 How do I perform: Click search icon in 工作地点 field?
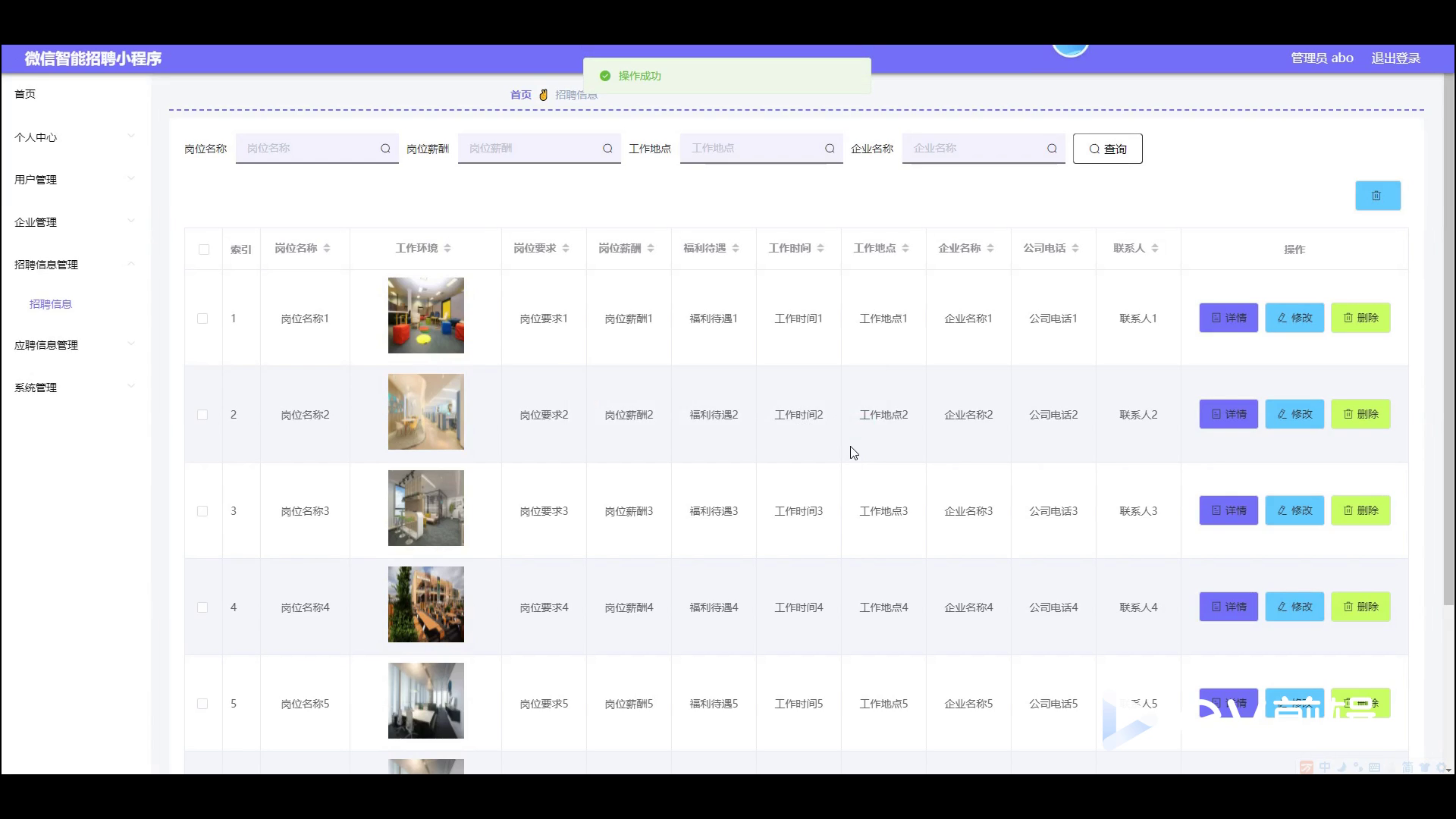pos(830,149)
